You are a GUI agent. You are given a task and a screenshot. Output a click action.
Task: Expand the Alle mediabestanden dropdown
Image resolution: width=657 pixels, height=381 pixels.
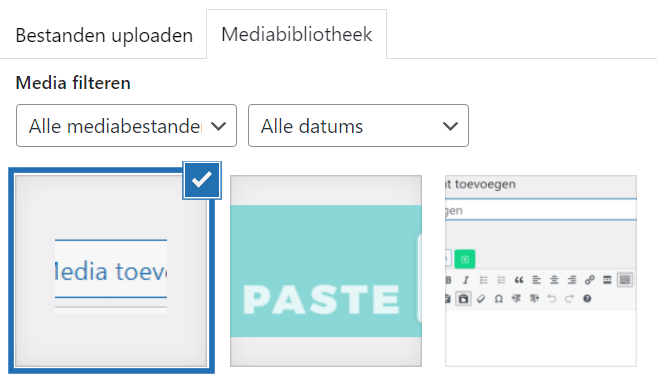click(127, 126)
